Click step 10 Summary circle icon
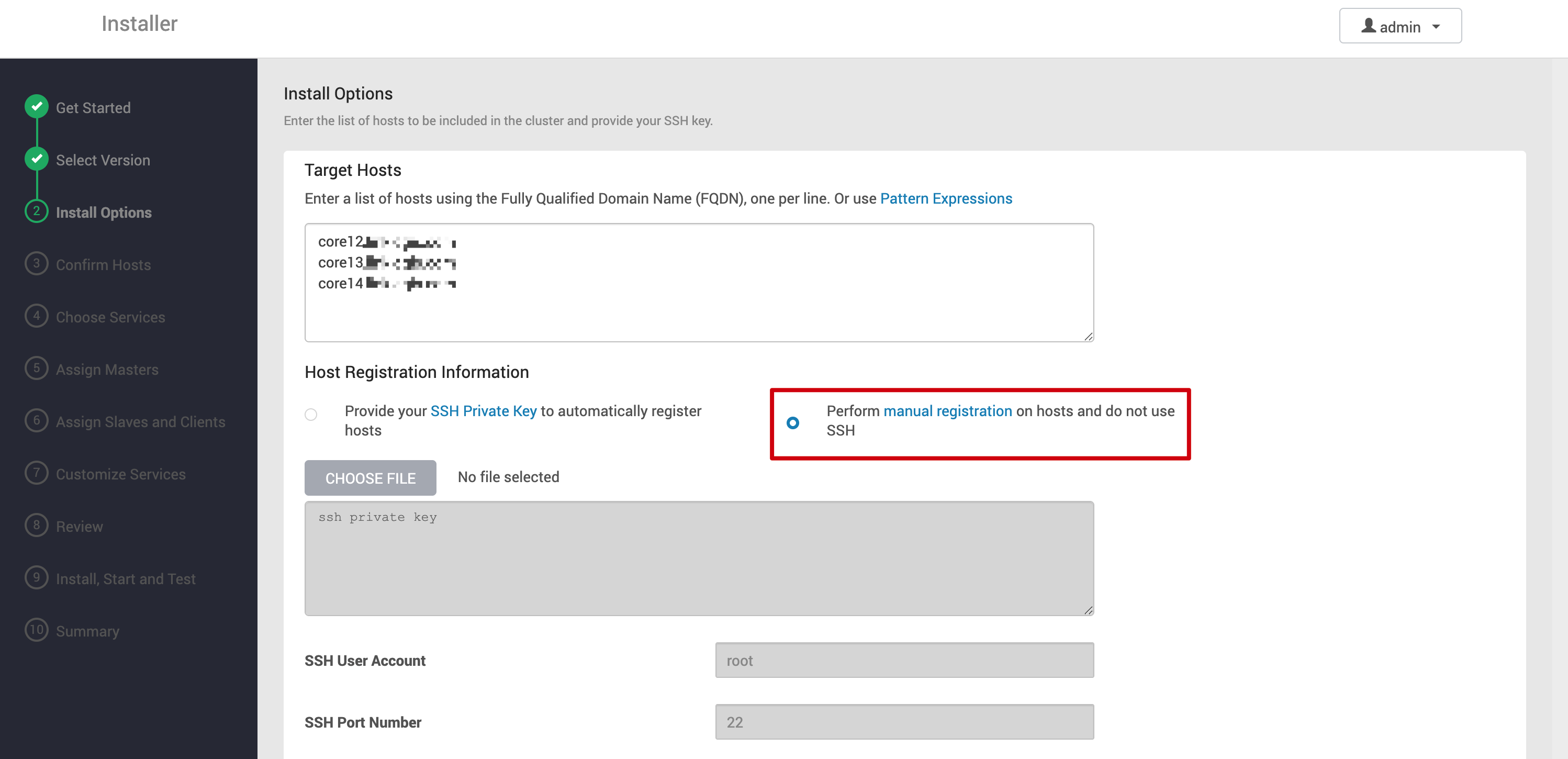Viewport: 1568px width, 759px height. pos(37,630)
